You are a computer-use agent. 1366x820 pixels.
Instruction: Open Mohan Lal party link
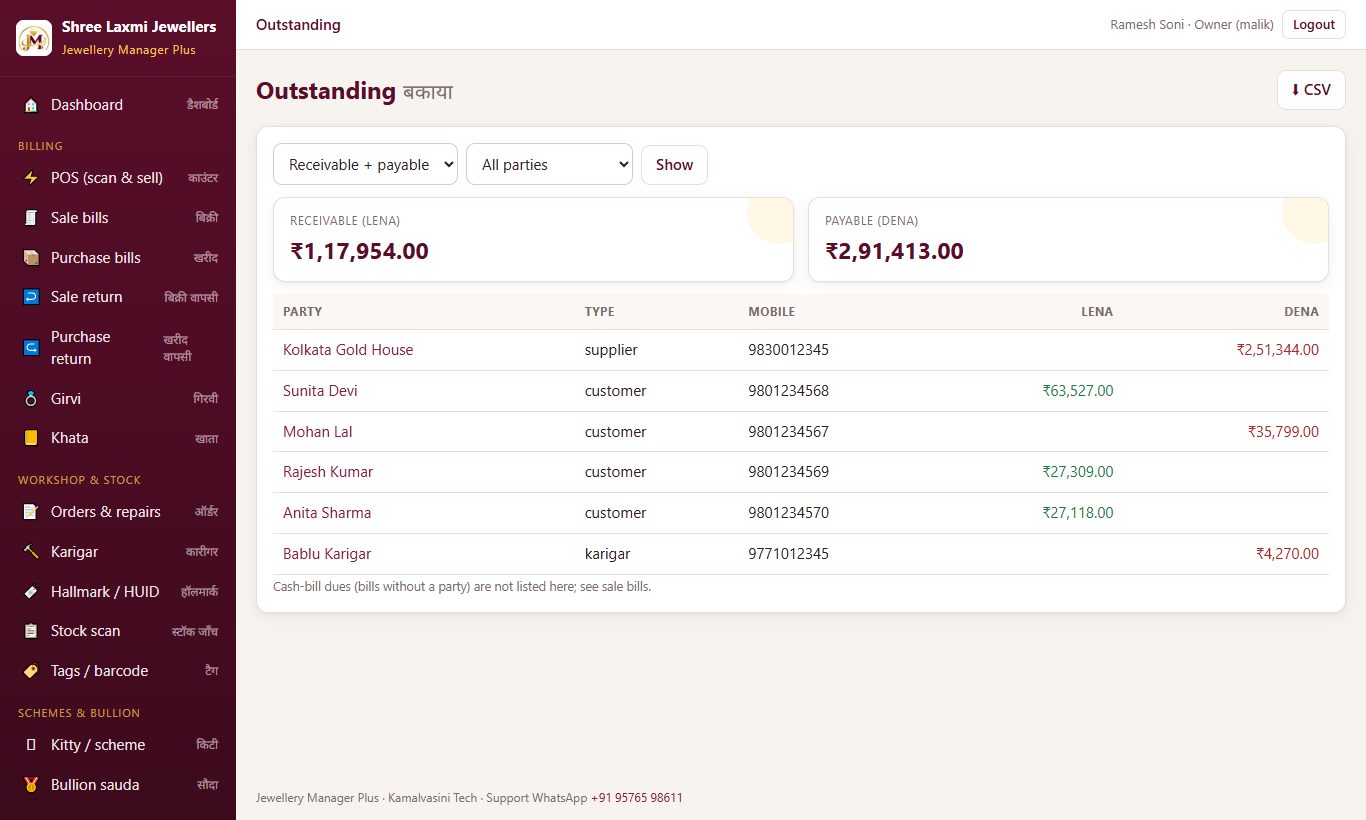click(x=318, y=432)
